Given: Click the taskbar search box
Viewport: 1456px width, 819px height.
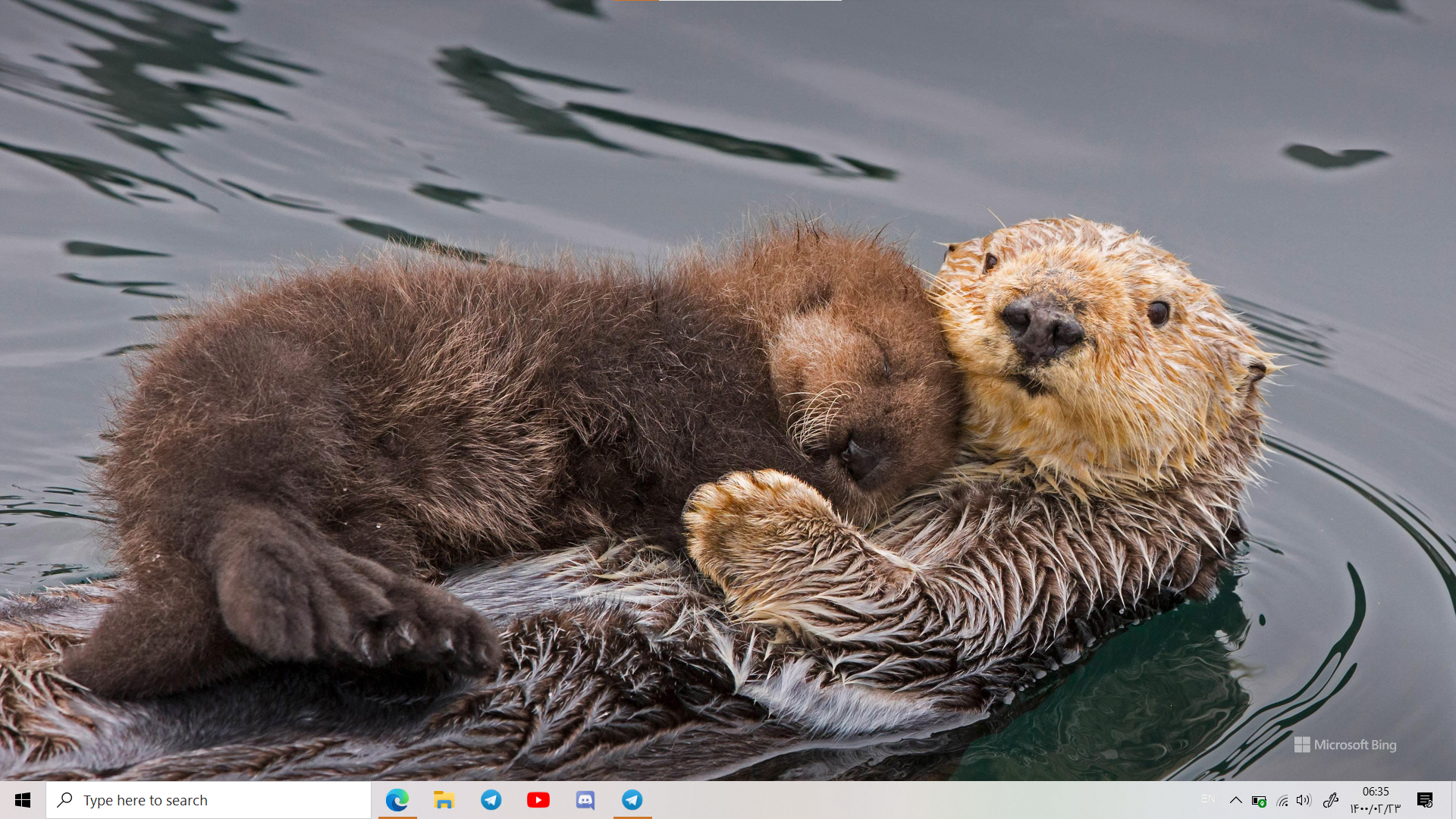Looking at the screenshot, I should pos(209,800).
